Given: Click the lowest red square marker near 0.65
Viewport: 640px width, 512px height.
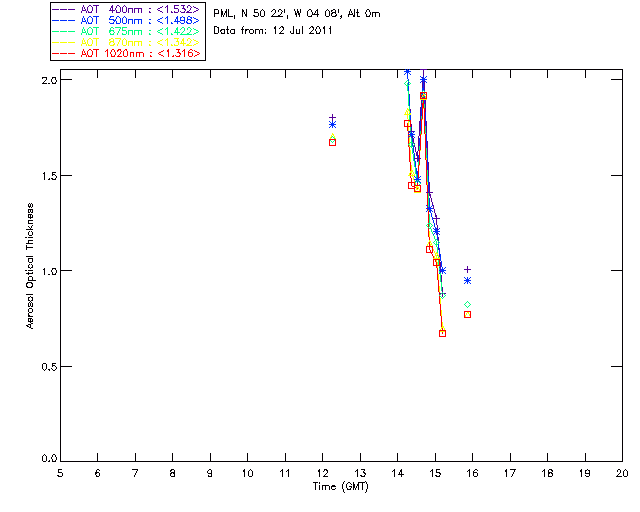Looking at the screenshot, I should pyautogui.click(x=442, y=334).
